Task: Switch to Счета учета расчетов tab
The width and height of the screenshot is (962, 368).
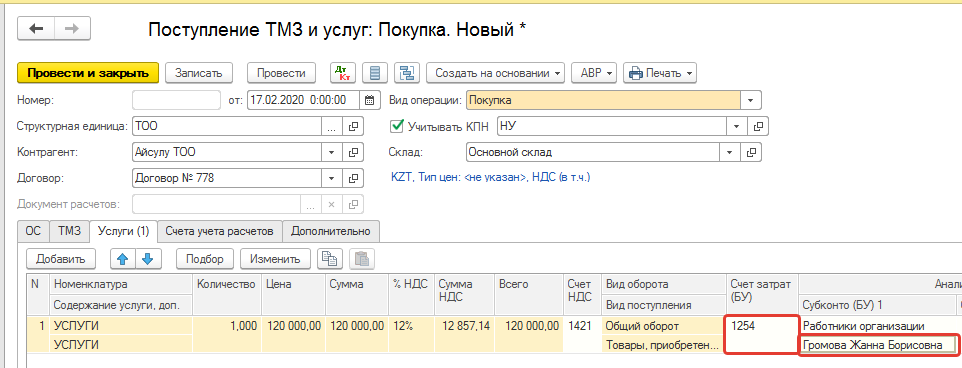Action: (220, 231)
